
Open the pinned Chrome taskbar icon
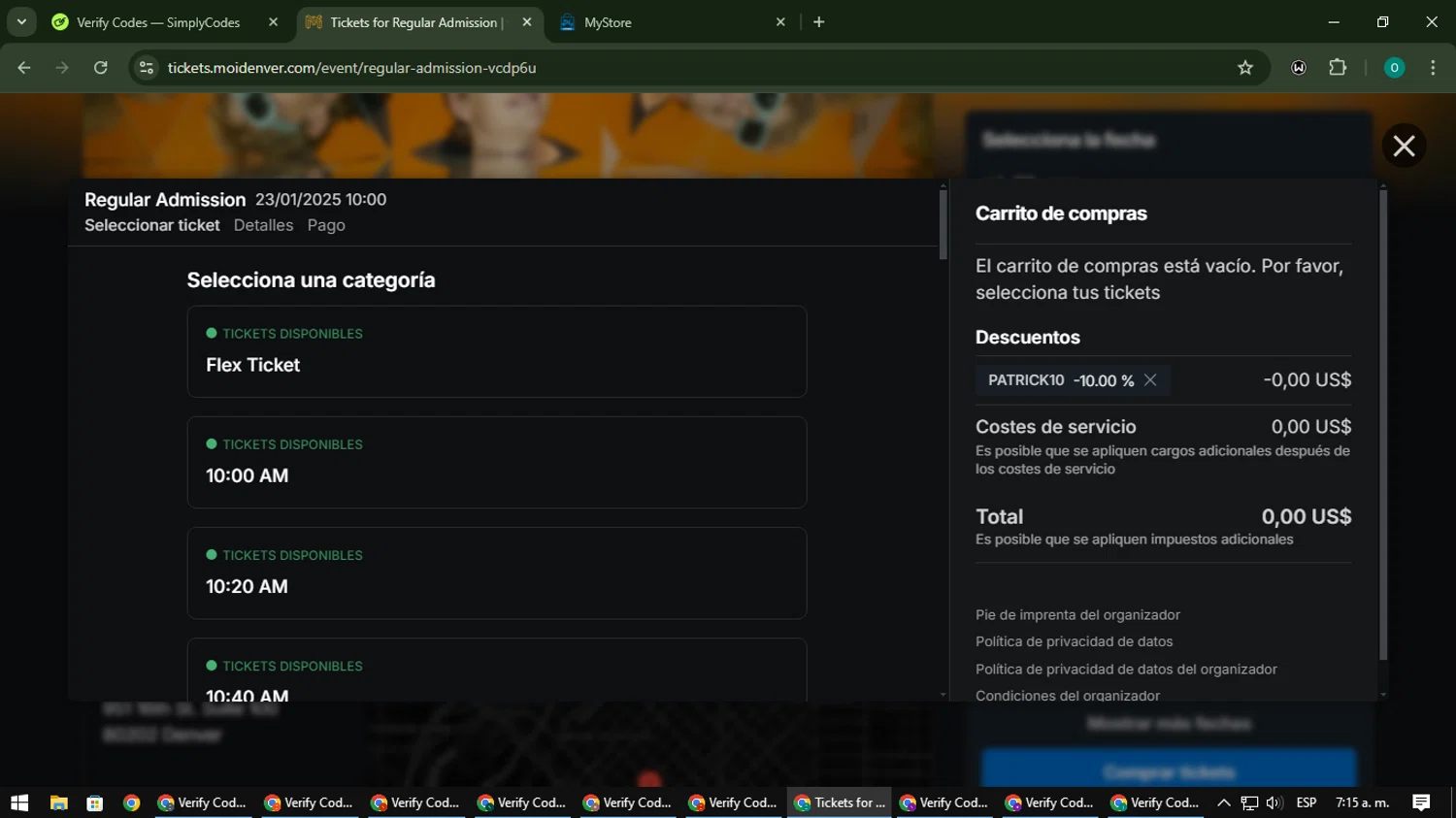[x=132, y=802]
